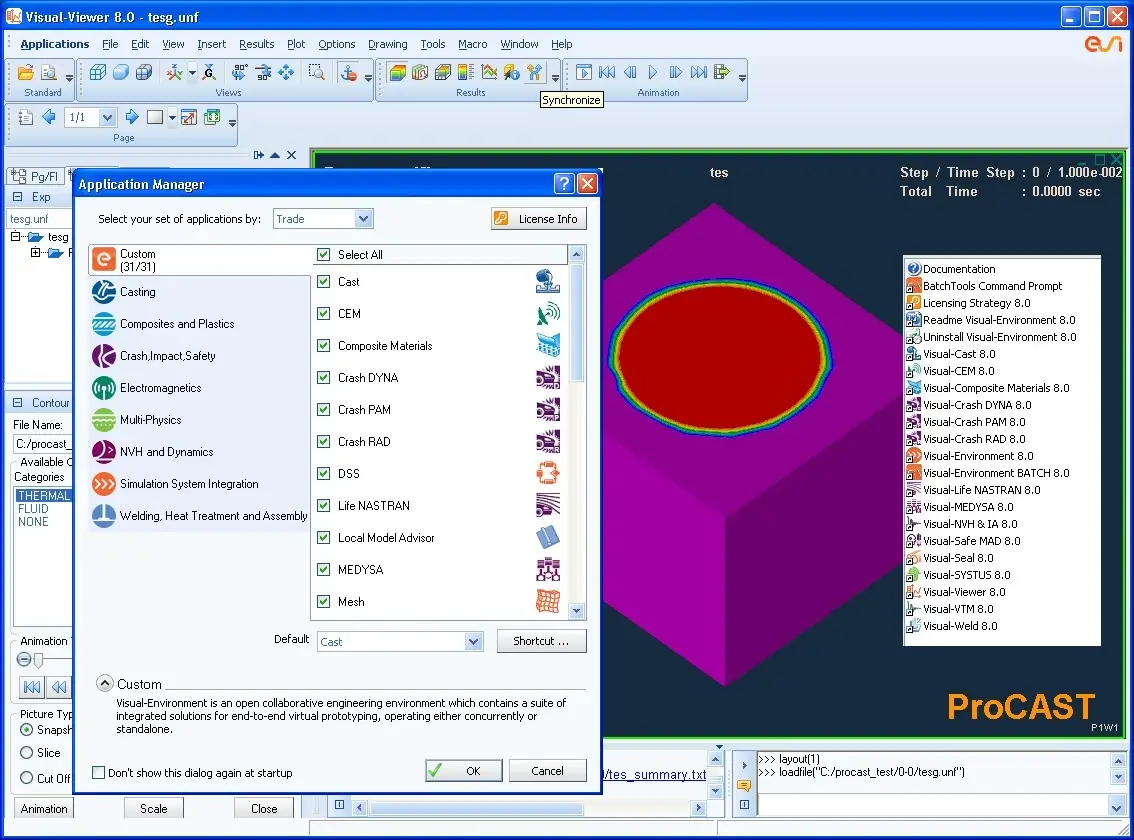Click the anchor icon in Views toolbar
The height and width of the screenshot is (840, 1134).
coord(349,72)
